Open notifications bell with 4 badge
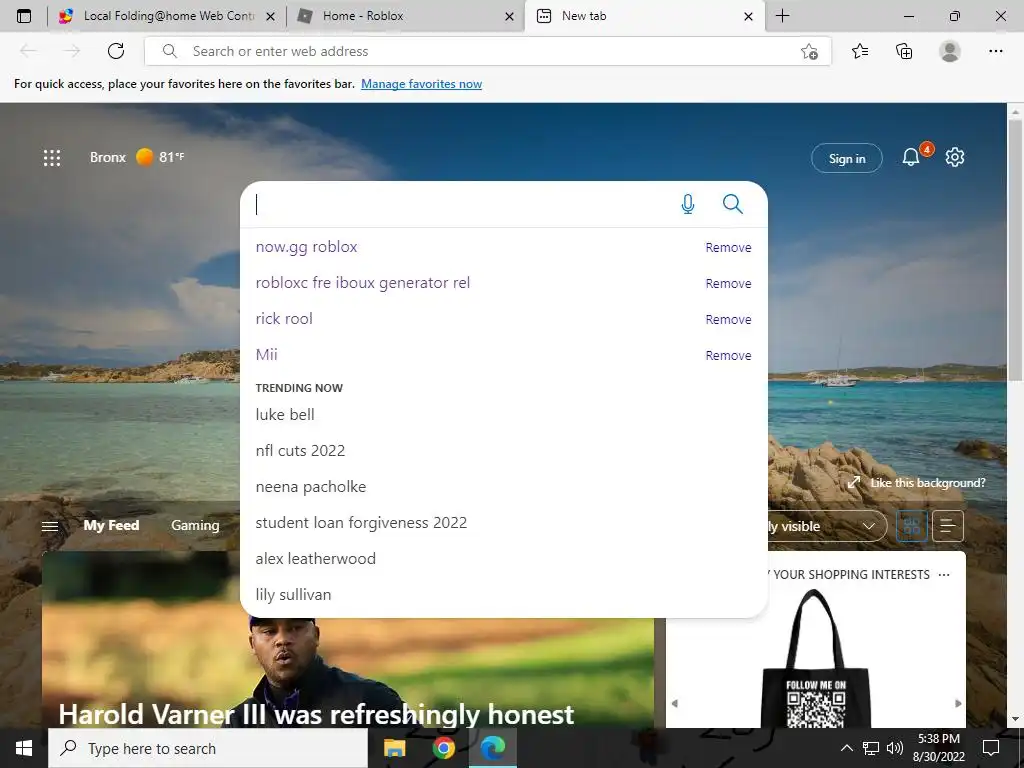1024x768 pixels. click(x=911, y=157)
